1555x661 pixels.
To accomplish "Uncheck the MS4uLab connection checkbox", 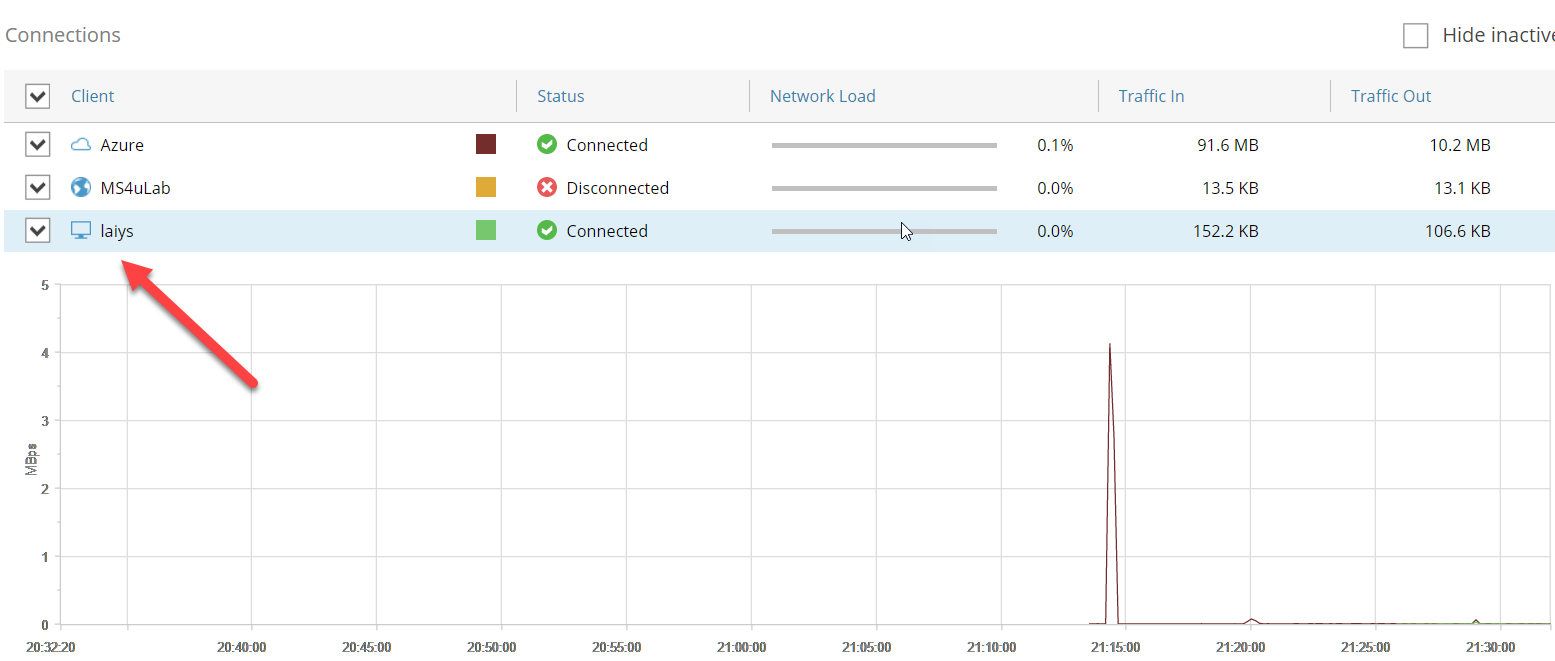I will 37,188.
